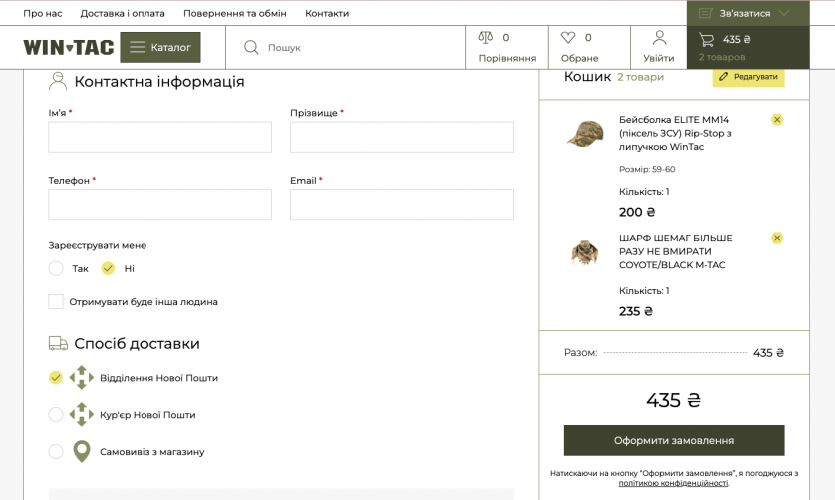Open ШАРФ ШЕМАГ product title link
The width and height of the screenshot is (835, 500).
(x=675, y=251)
